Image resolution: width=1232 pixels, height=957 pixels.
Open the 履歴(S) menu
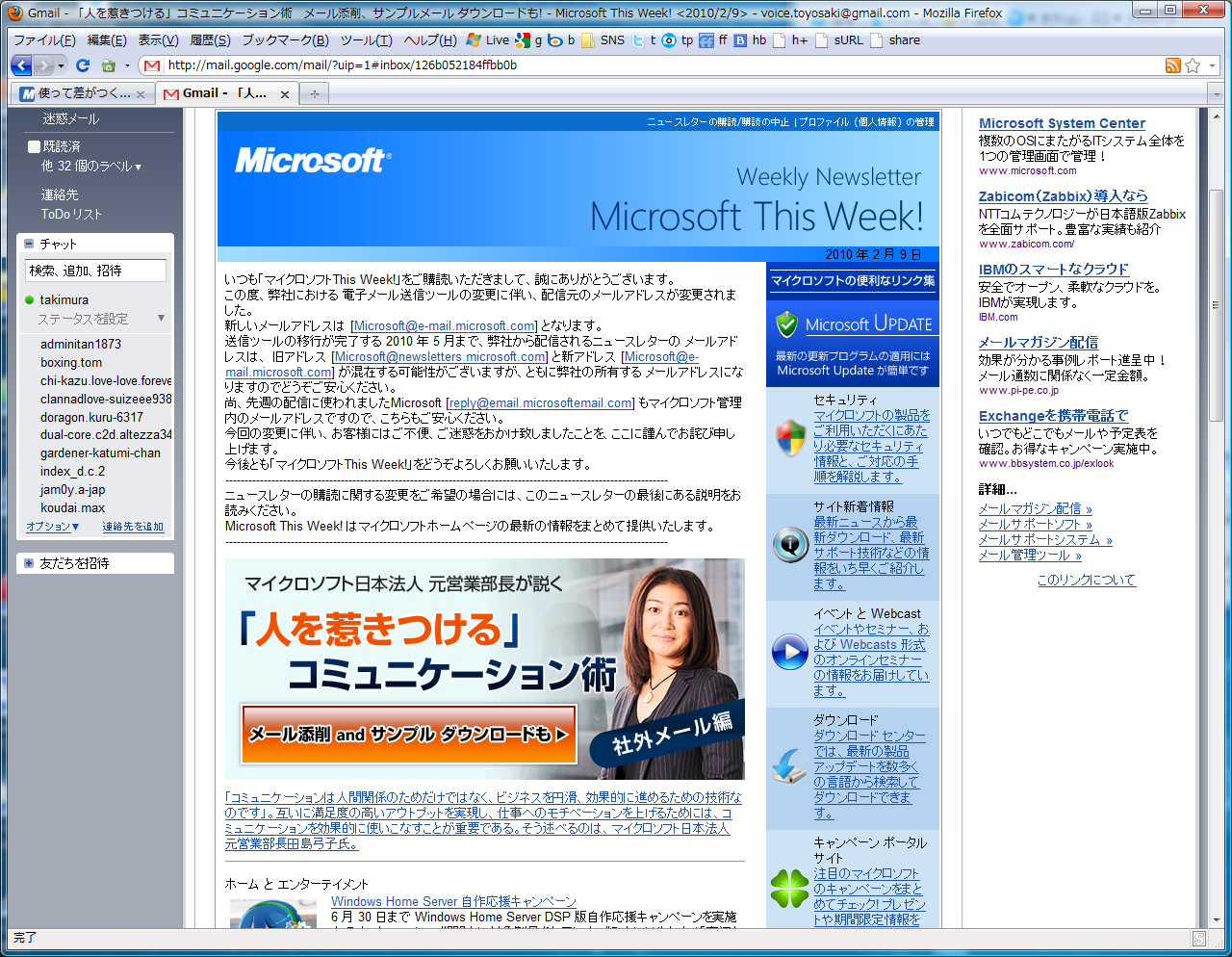(x=210, y=40)
